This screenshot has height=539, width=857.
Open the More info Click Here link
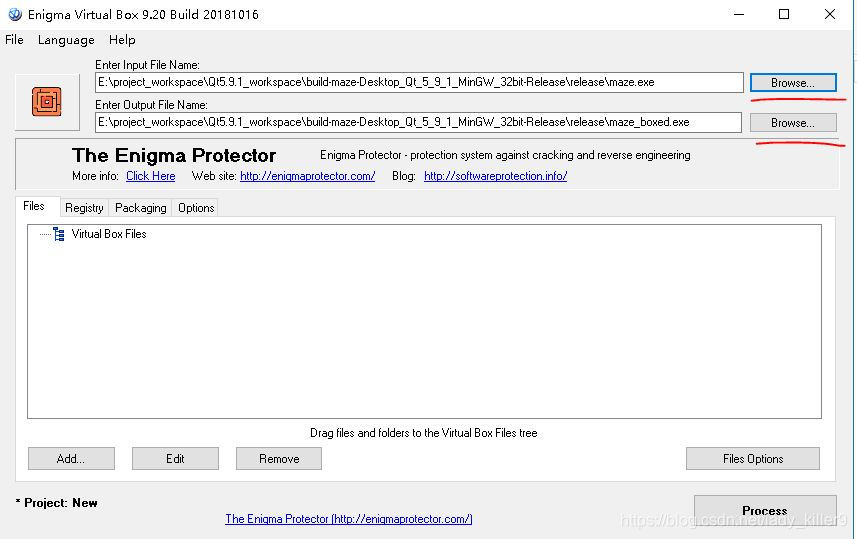pyautogui.click(x=151, y=176)
